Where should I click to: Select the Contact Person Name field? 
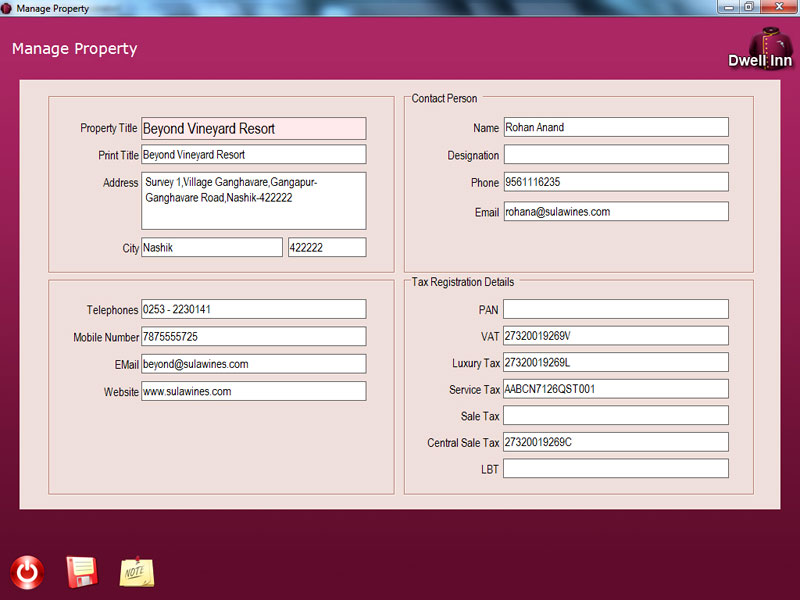(615, 128)
